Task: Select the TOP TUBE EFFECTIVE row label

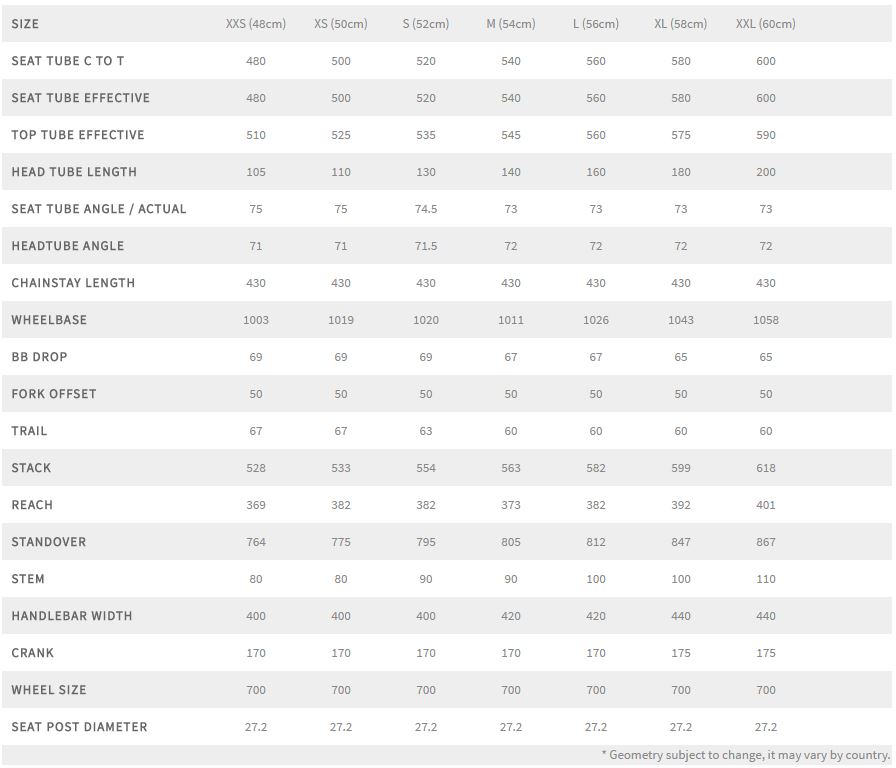Action: [x=78, y=135]
